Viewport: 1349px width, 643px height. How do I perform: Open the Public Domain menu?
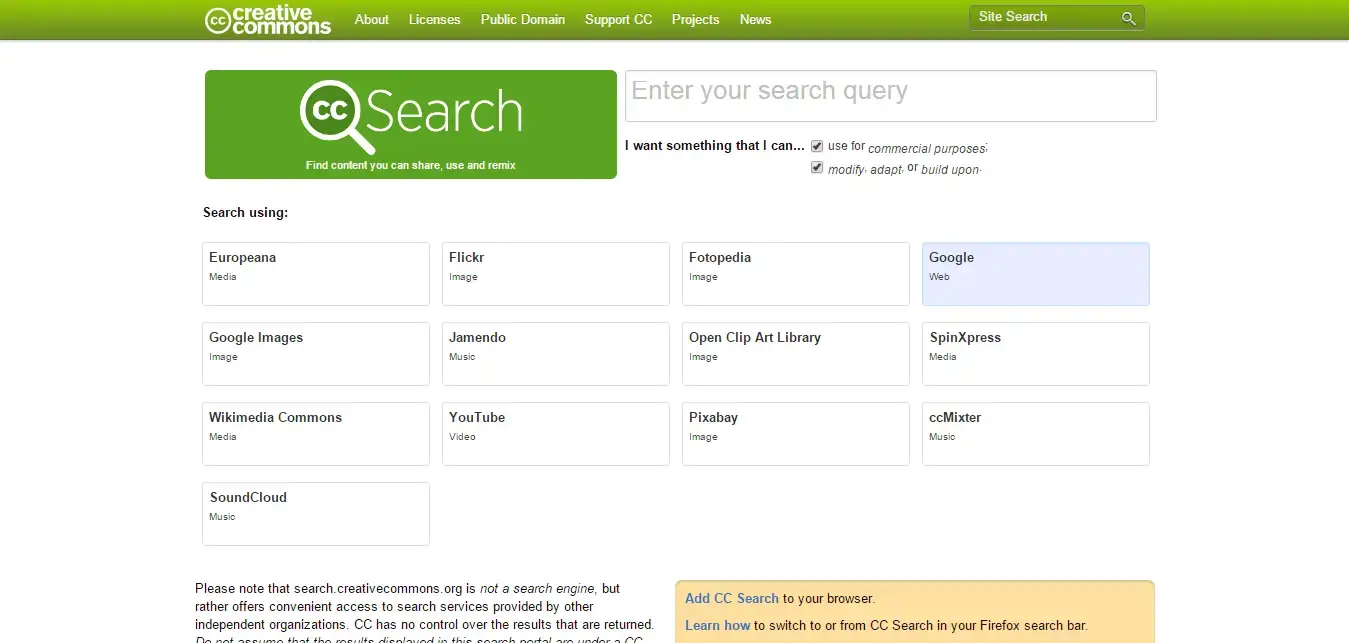(522, 19)
